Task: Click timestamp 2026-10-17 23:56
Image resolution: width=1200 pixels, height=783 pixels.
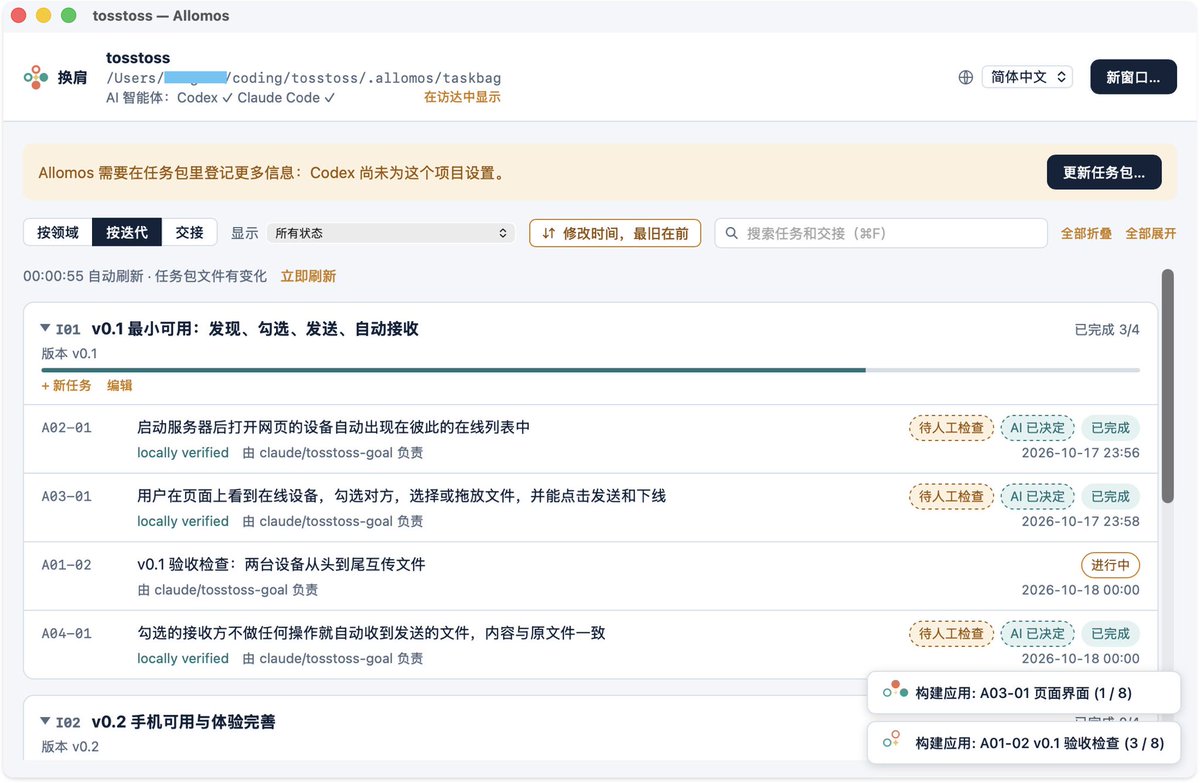Action: (x=1081, y=452)
